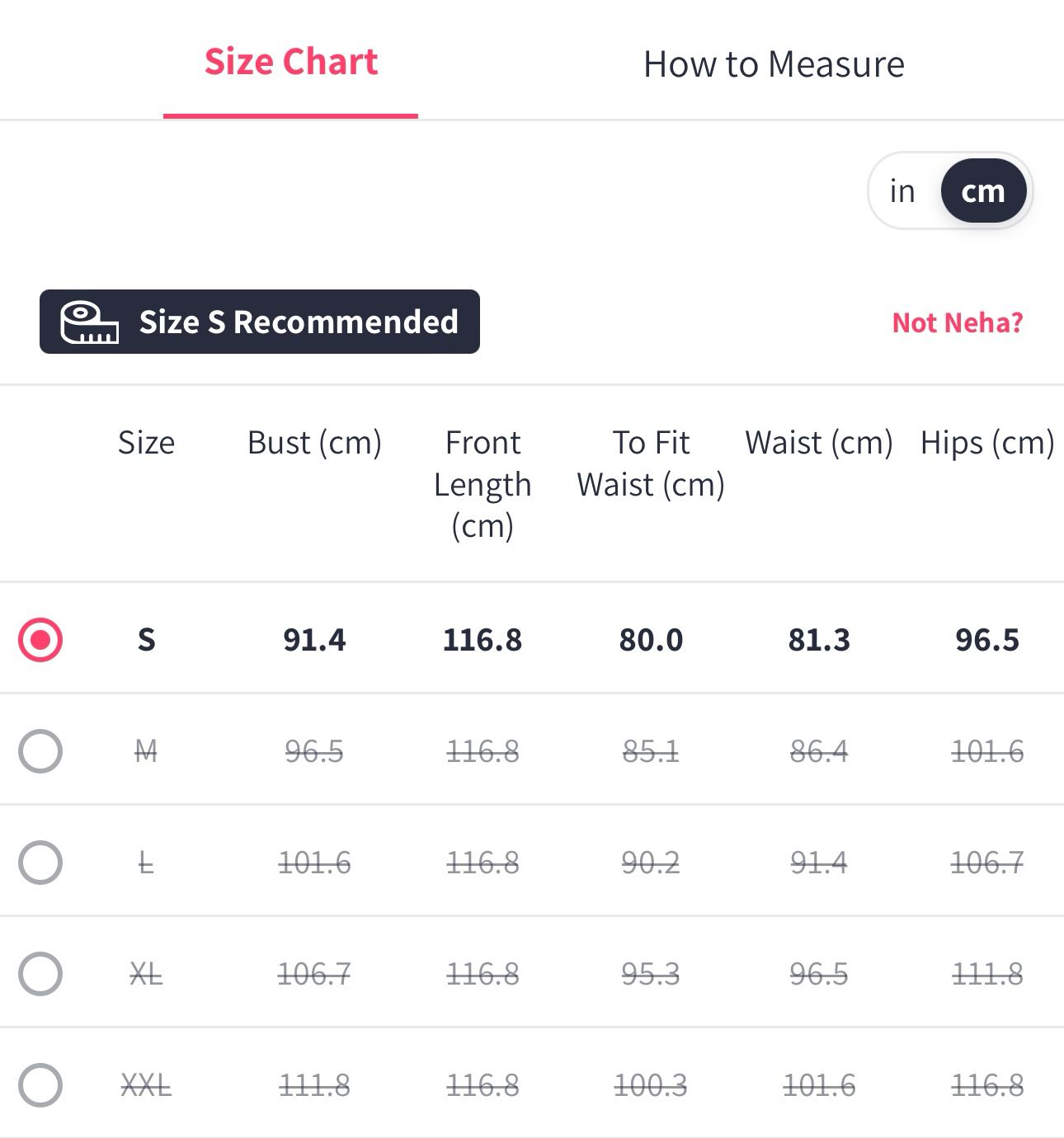Click the To Fit Waist header
This screenshot has height=1138, width=1064.
click(x=651, y=463)
